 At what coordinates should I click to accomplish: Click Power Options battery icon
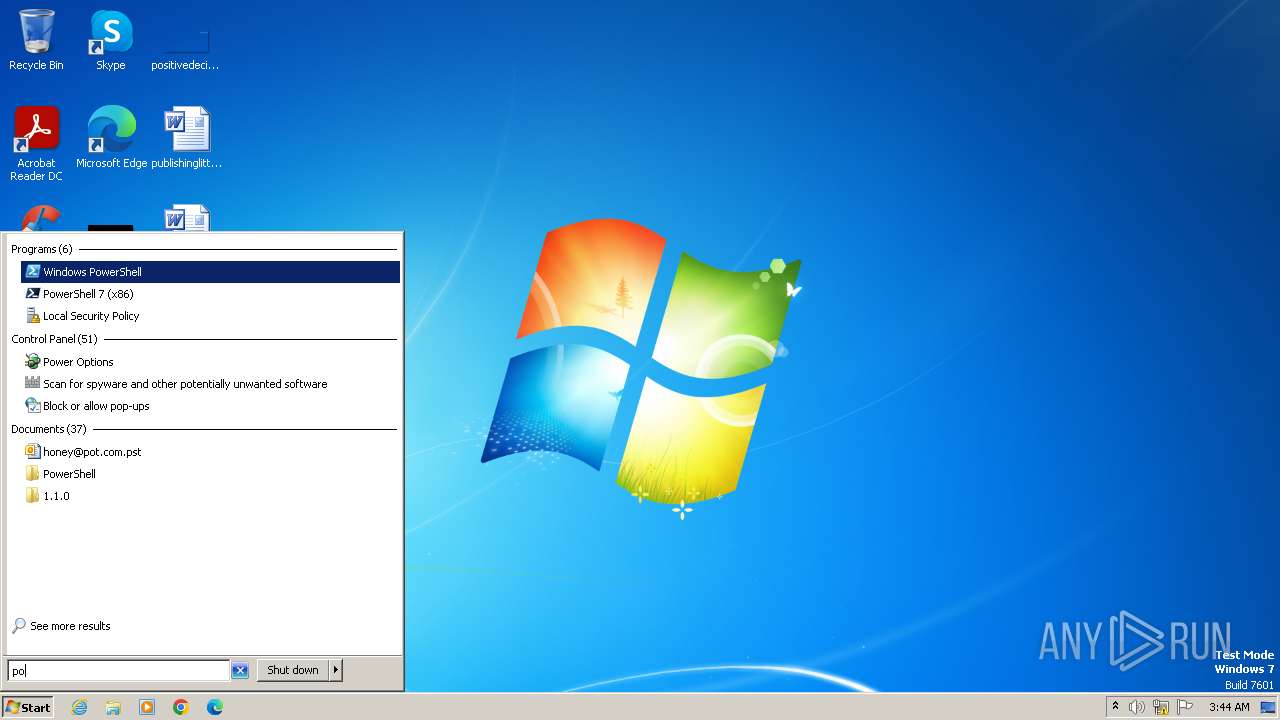pyautogui.click(x=33, y=362)
